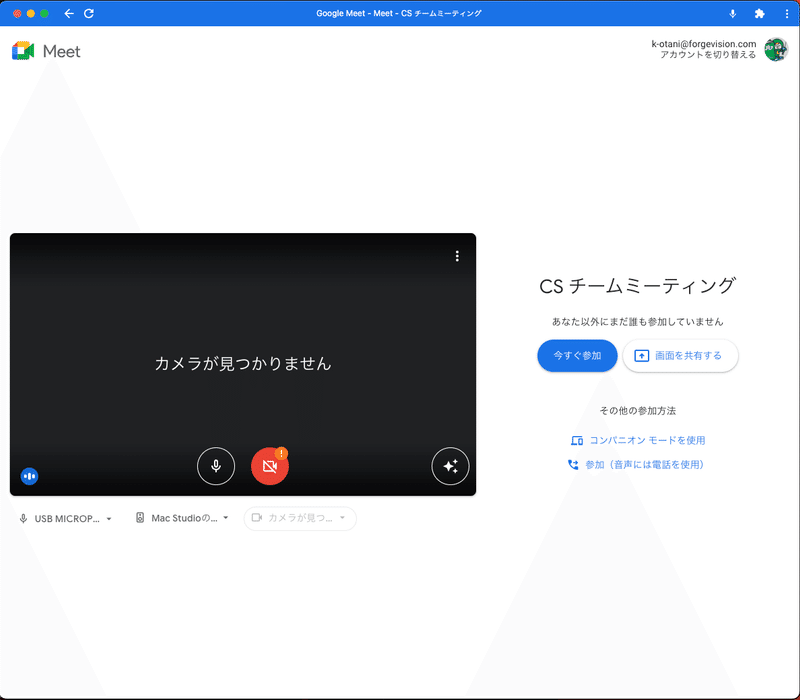
Task: Open the browser three-dot menu
Action: (787, 14)
